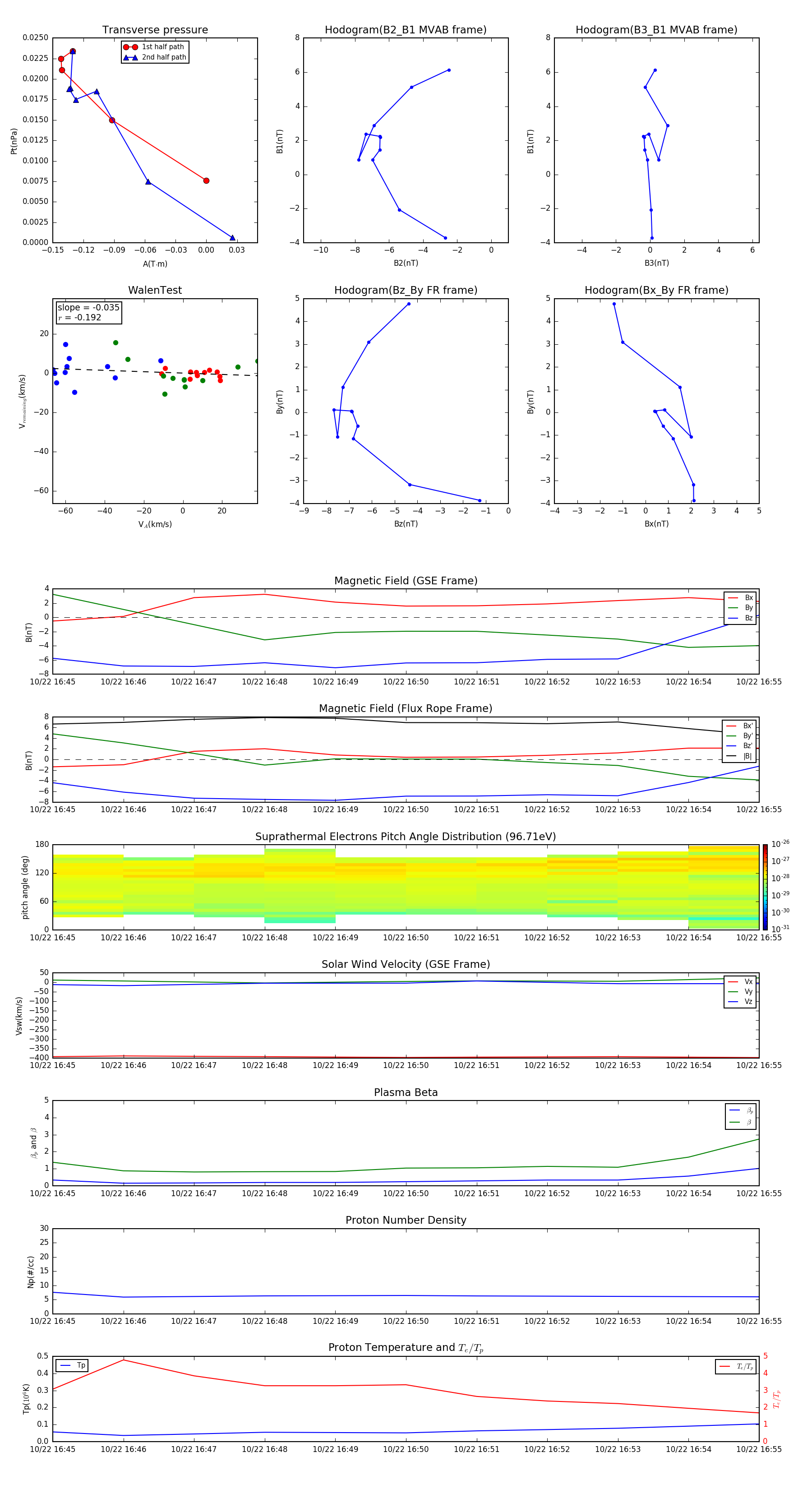Image resolution: width=812 pixels, height=1489 pixels.
Task: Click the 'Bz(nT)' x-axis label
Action: [x=406, y=524]
